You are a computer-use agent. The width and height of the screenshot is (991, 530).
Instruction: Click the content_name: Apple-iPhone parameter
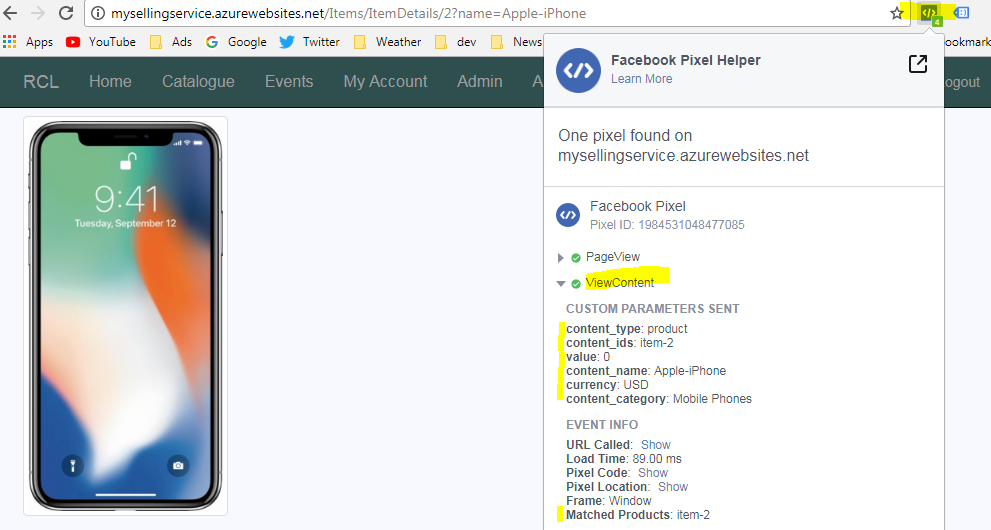pos(646,371)
